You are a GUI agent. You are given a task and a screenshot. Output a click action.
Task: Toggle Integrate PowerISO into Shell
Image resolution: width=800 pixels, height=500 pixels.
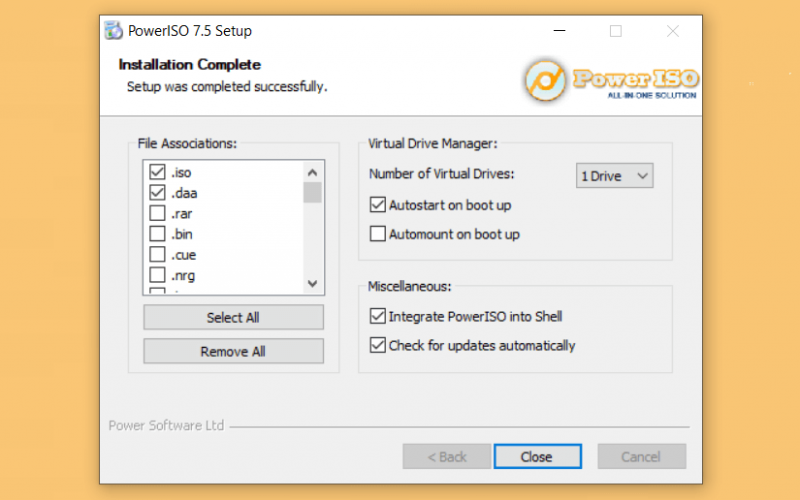click(378, 316)
